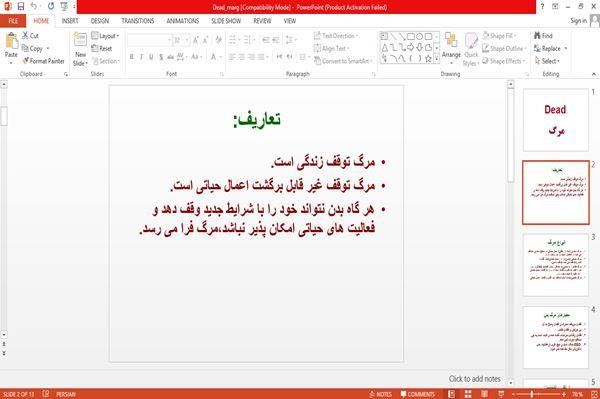Select slide 3 thumbnail
The width and height of the screenshot is (600, 399).
click(556, 265)
